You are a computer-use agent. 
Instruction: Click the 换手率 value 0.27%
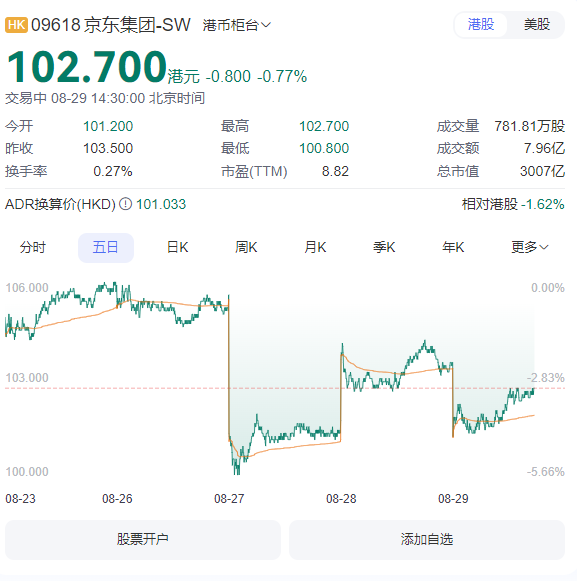coord(113,172)
